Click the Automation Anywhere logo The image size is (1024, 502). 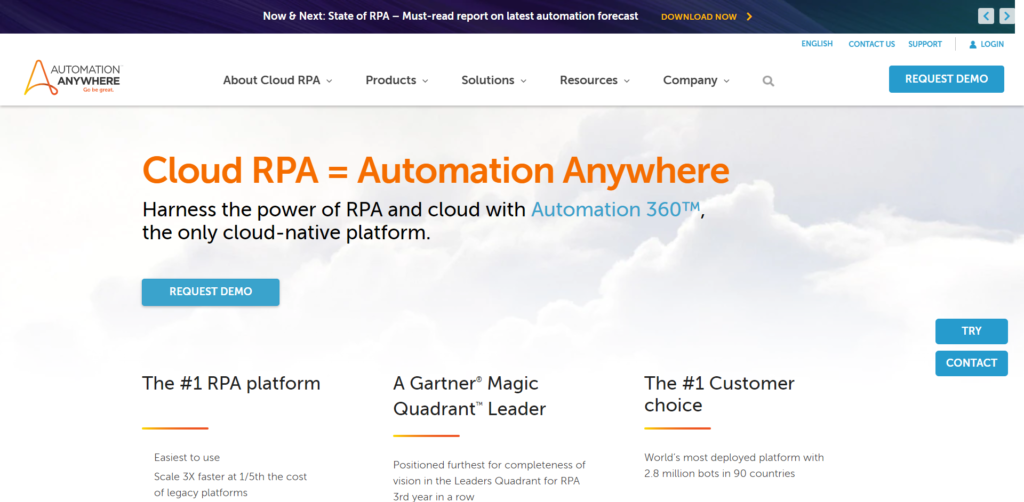tap(72, 78)
